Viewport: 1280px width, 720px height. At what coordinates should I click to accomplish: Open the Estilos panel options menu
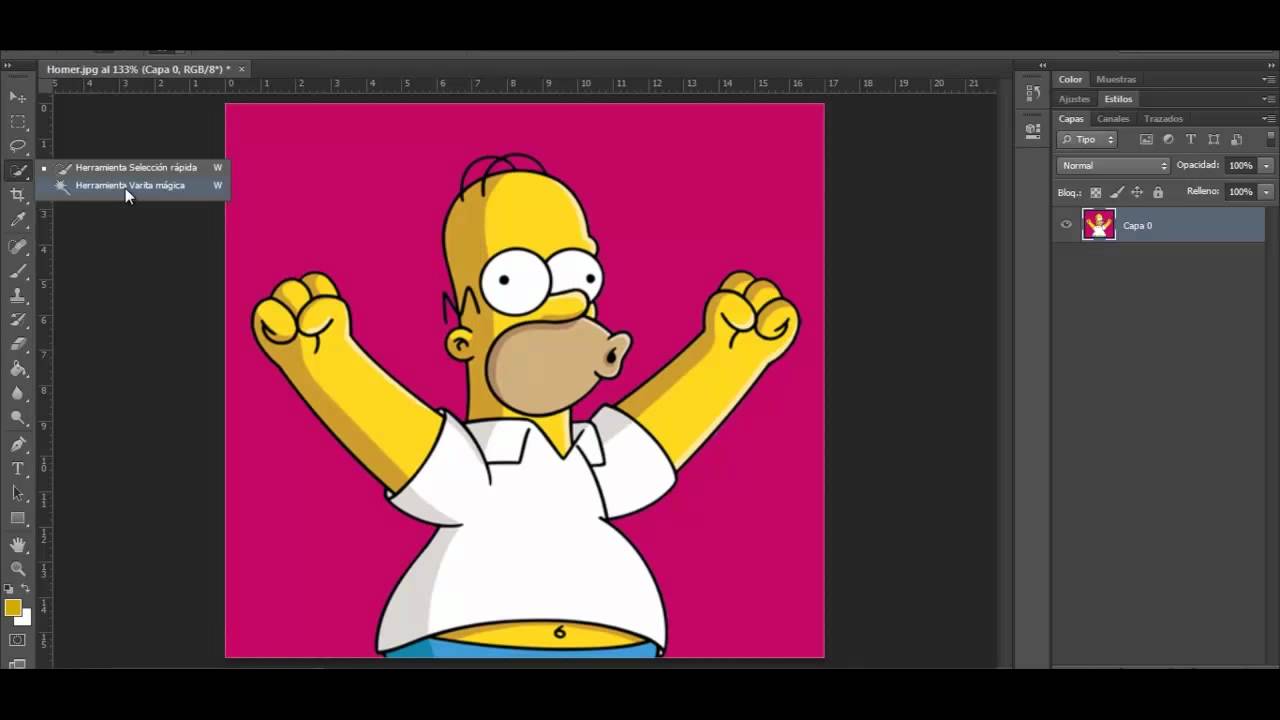coord(1268,99)
